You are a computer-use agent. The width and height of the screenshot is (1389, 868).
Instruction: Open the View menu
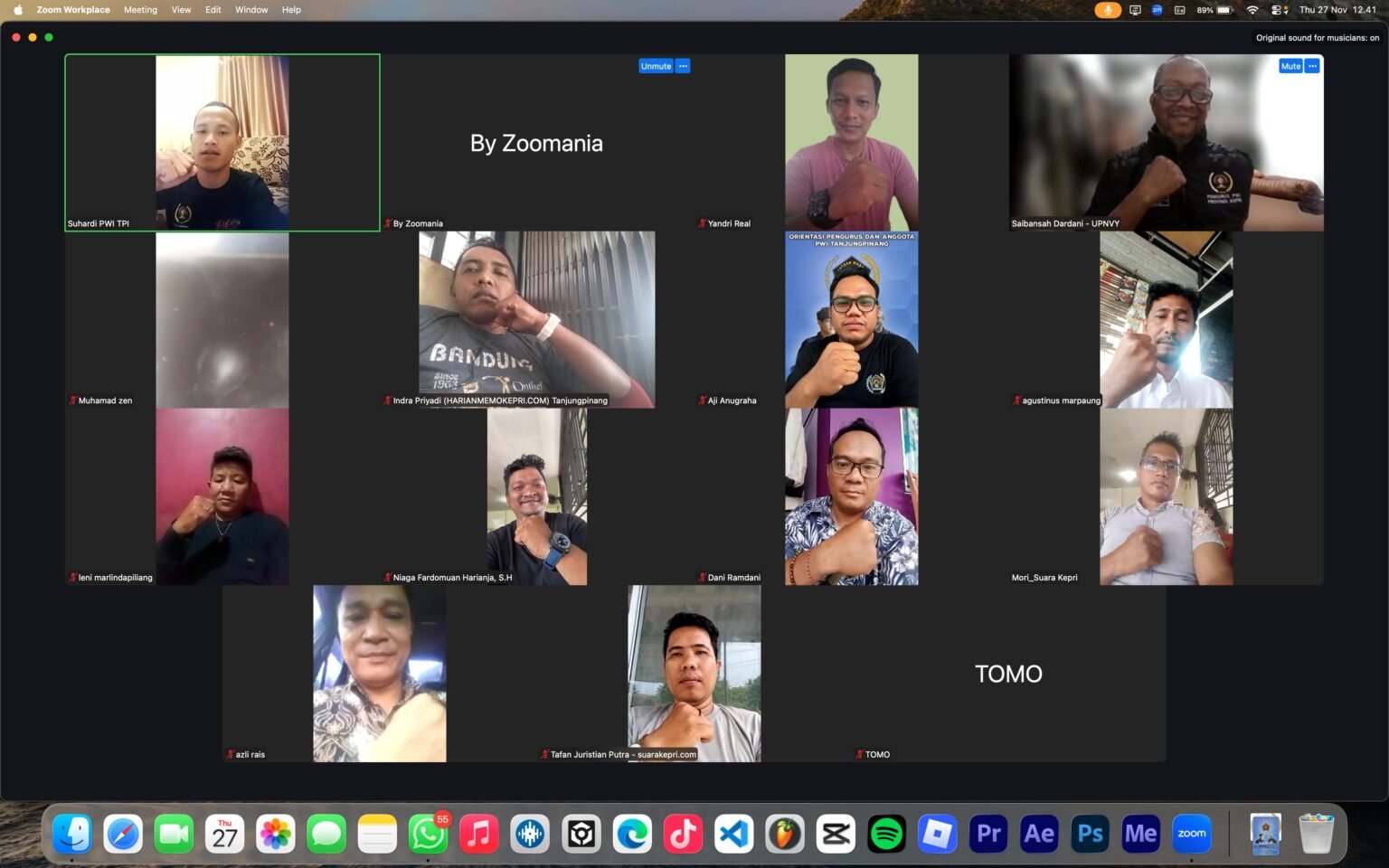click(181, 10)
